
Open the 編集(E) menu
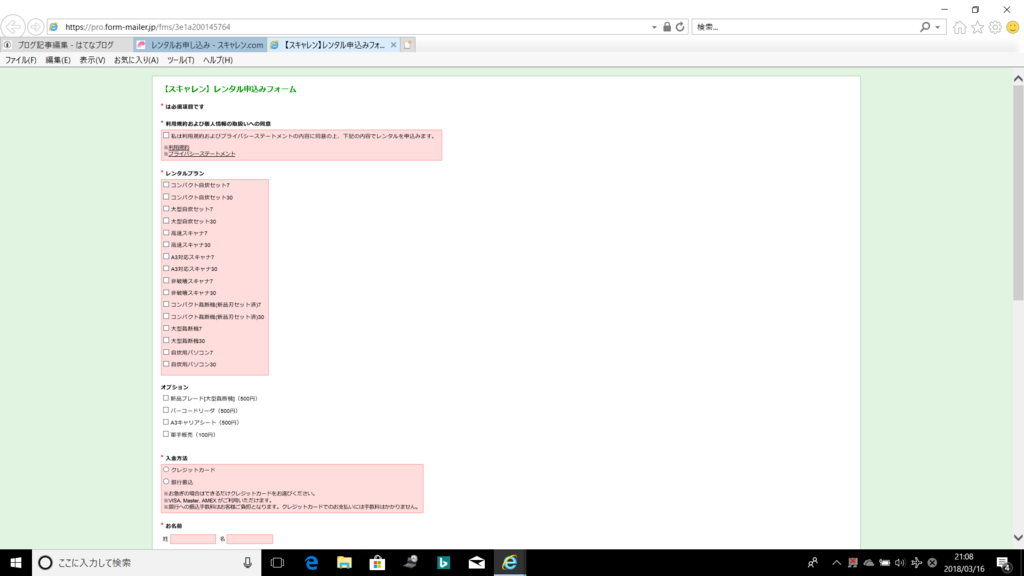(57, 60)
